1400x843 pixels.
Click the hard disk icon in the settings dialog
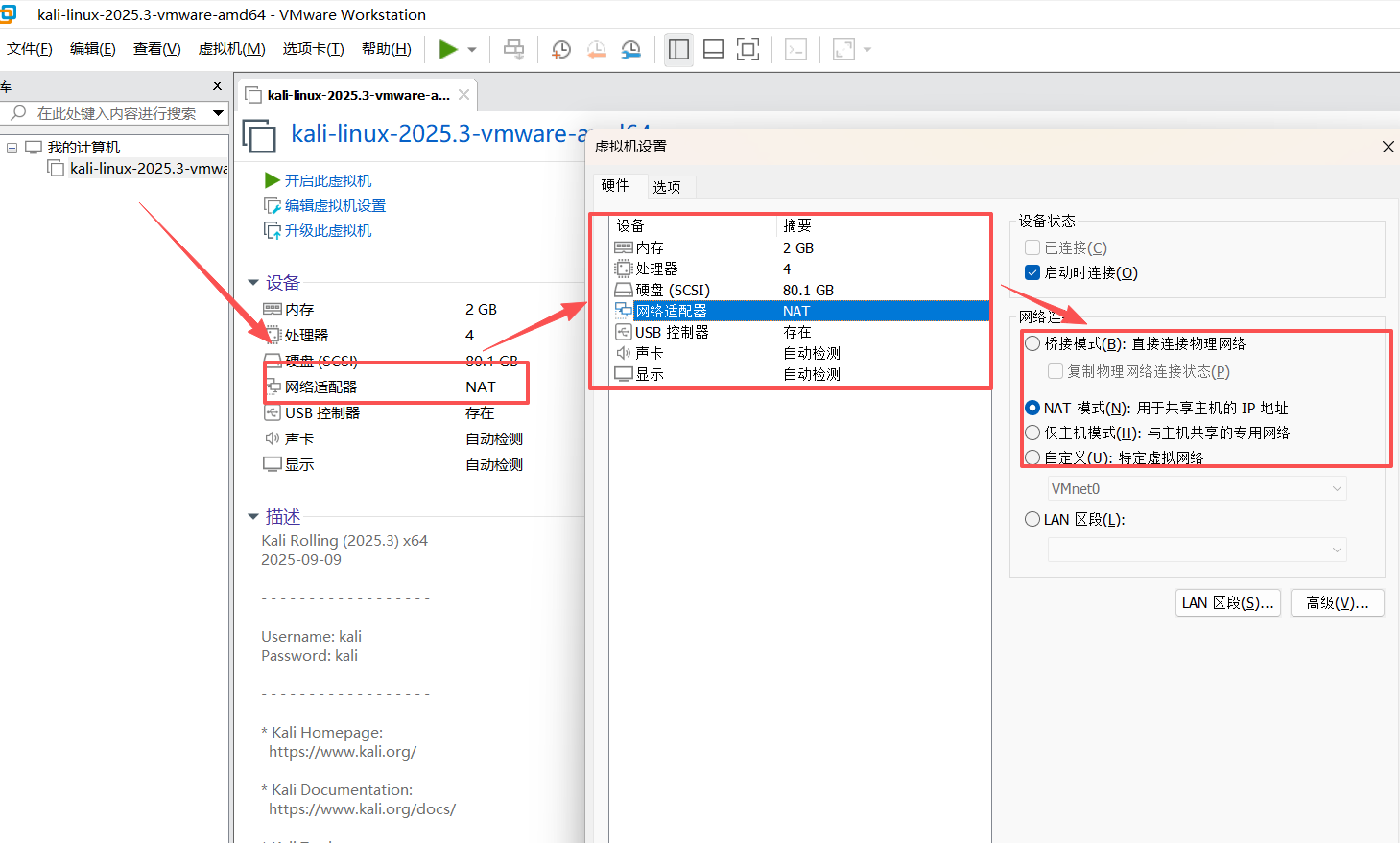624,290
